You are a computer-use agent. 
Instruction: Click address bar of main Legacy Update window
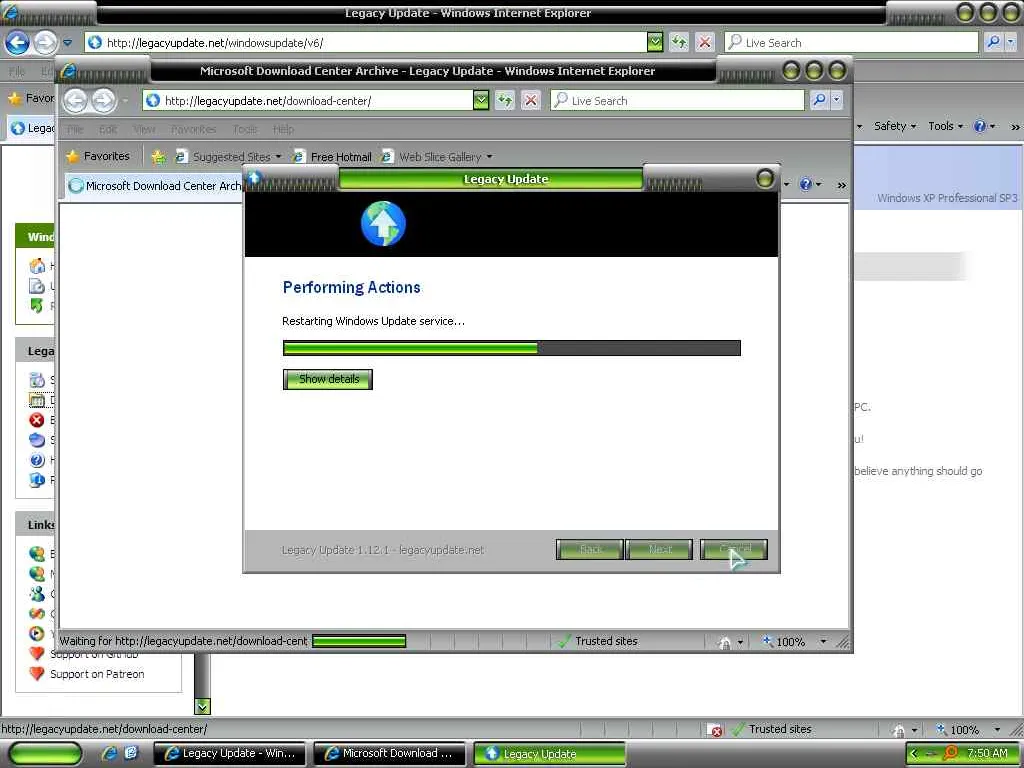coord(366,43)
